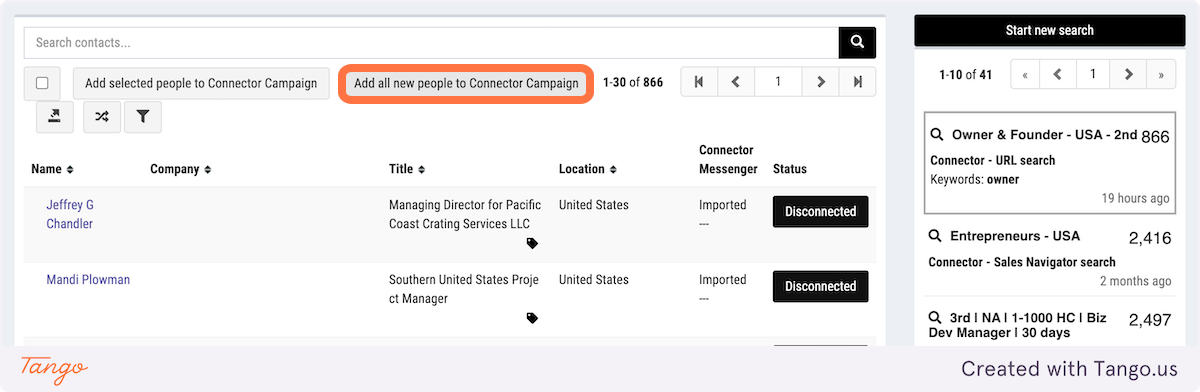This screenshot has width=1200, height=392.
Task: Click tag icon in Mandi Plowman row
Action: point(533,318)
